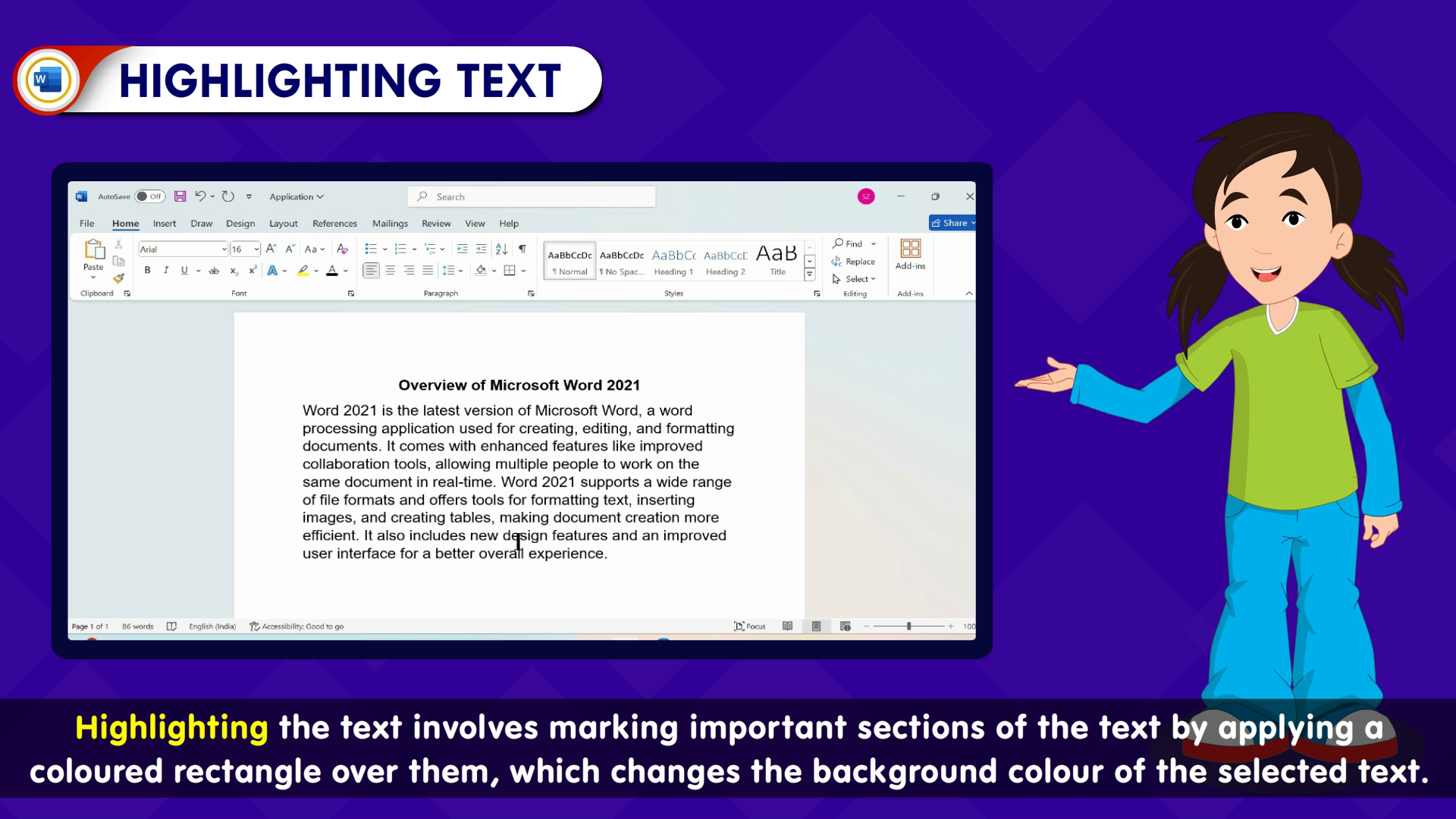Toggle Bold formatting
The height and width of the screenshot is (819, 1456).
click(x=147, y=271)
